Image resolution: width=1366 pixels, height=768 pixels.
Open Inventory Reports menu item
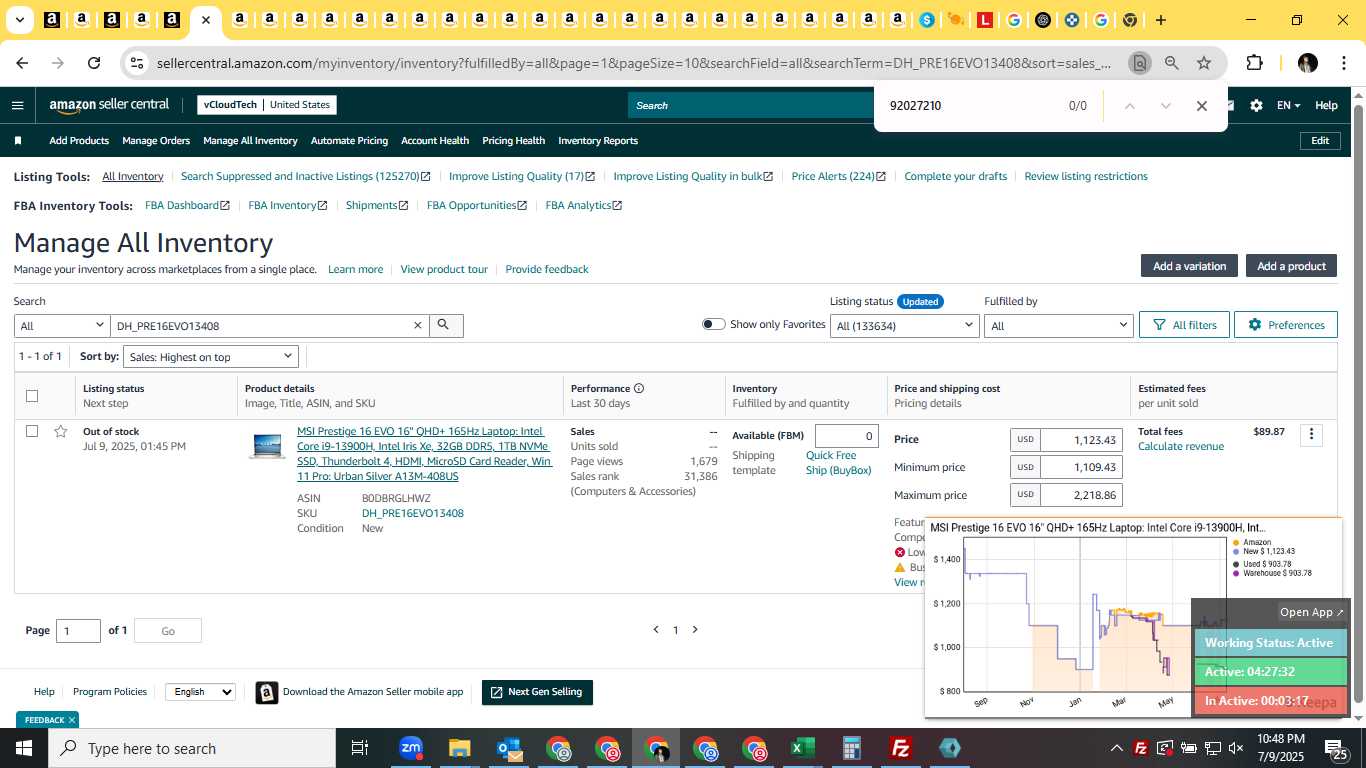tap(598, 141)
